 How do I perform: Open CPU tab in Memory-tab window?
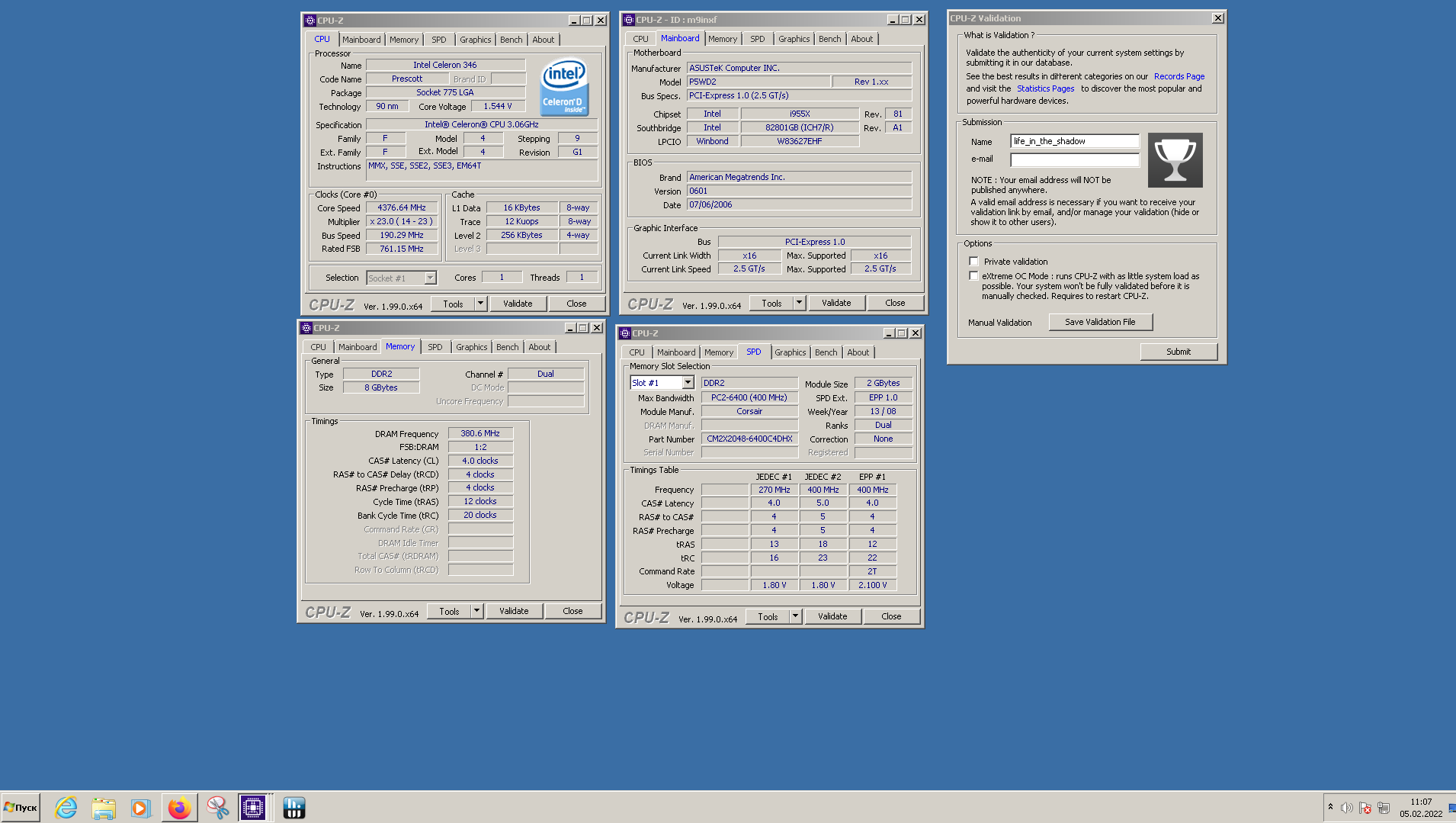pos(319,347)
